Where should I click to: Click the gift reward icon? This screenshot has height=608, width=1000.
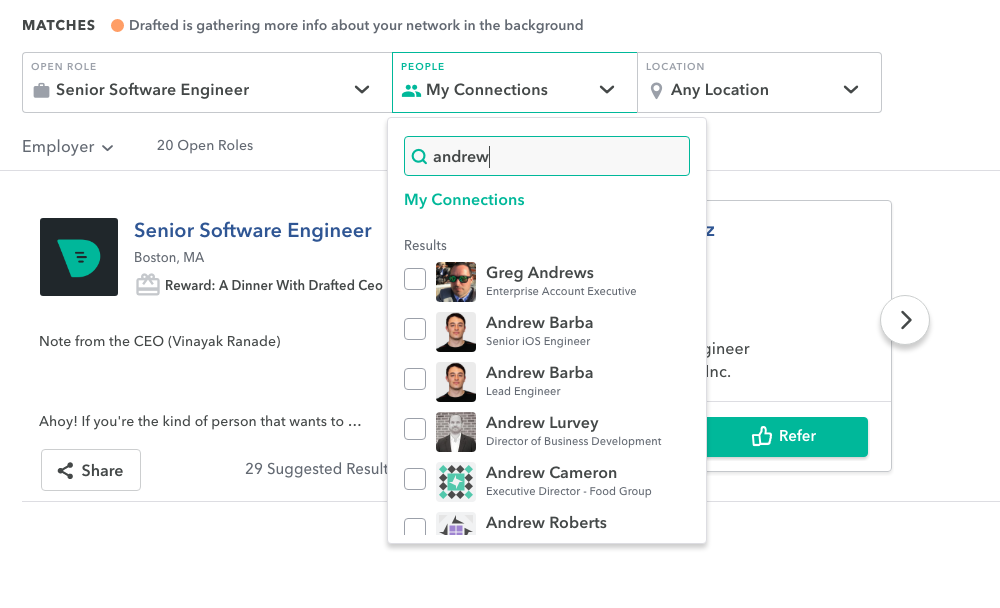[x=148, y=285]
